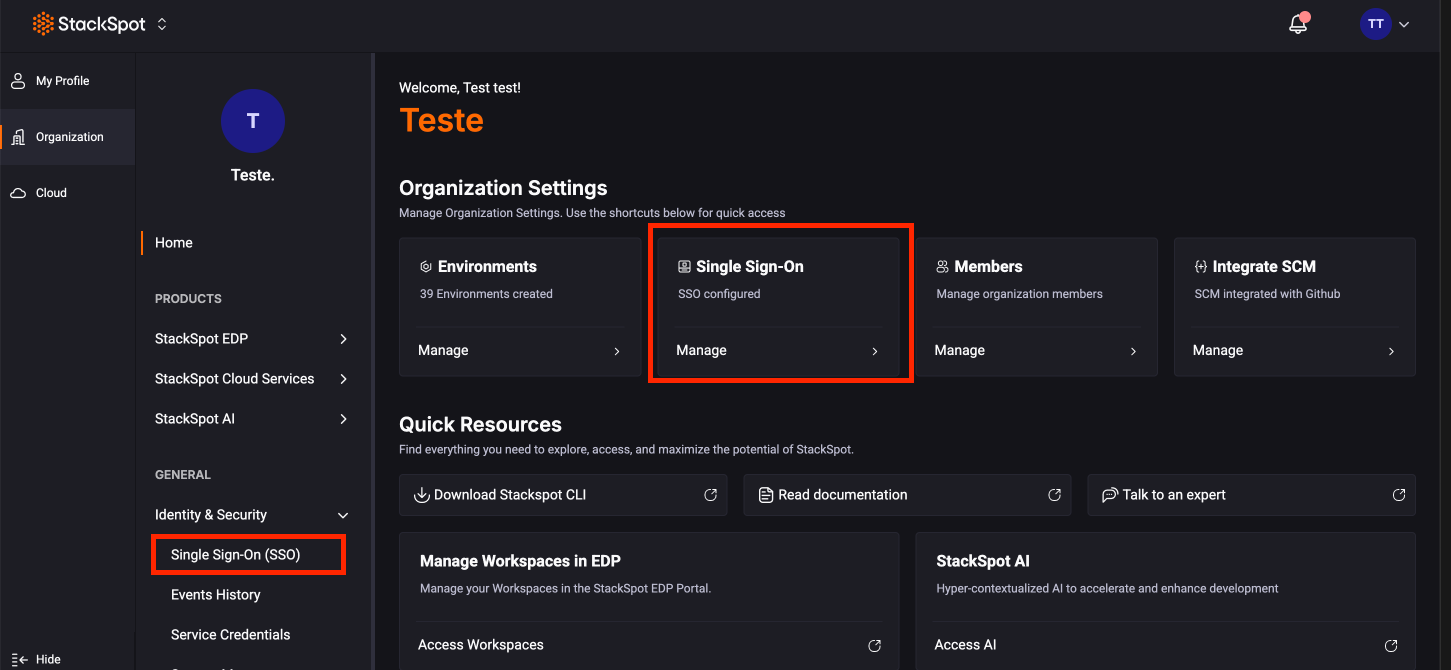Open the notifications bell
The image size is (1451, 670).
click(x=1297, y=23)
